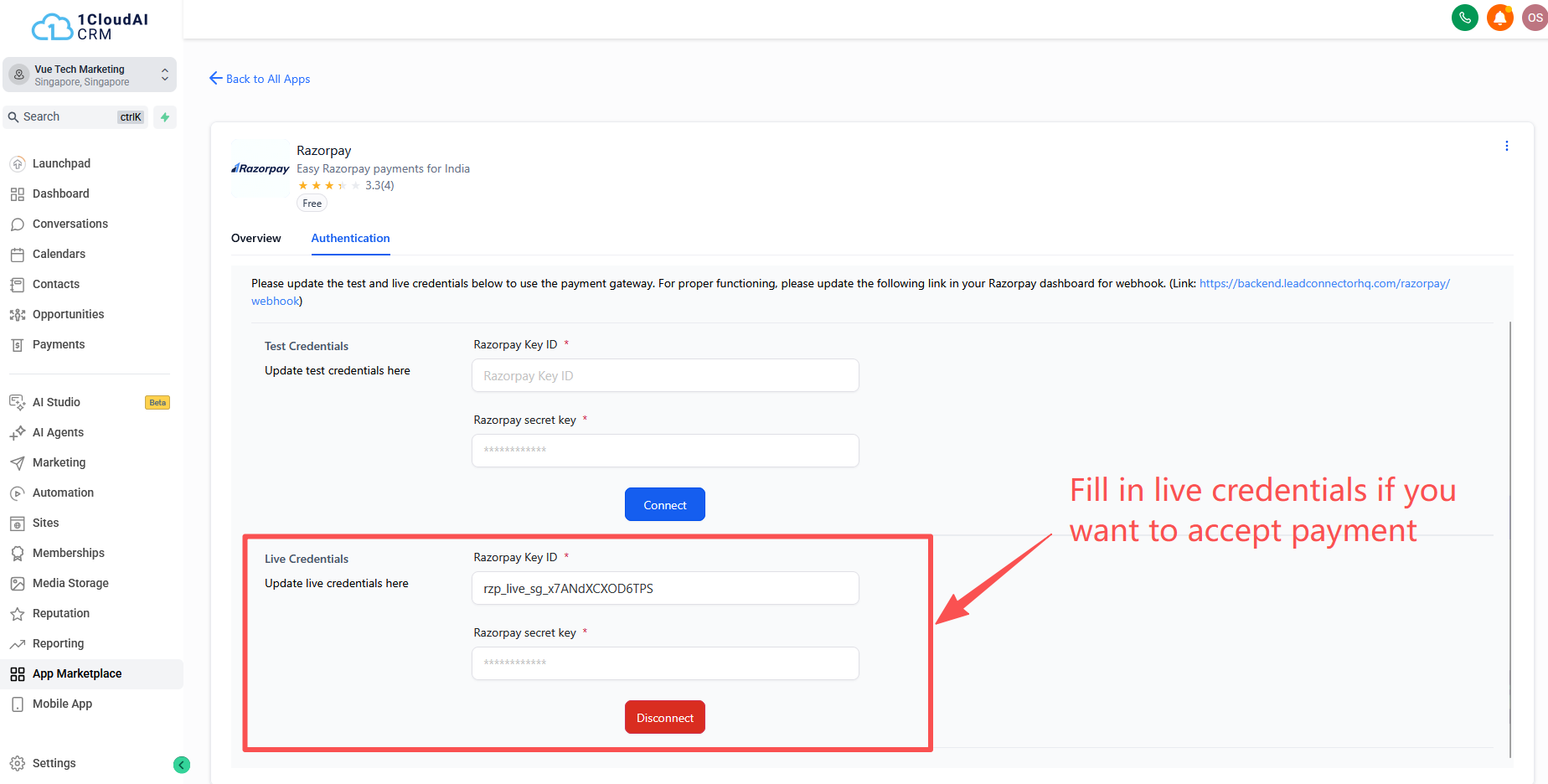Click the green lightning quick actions icon

tap(165, 117)
